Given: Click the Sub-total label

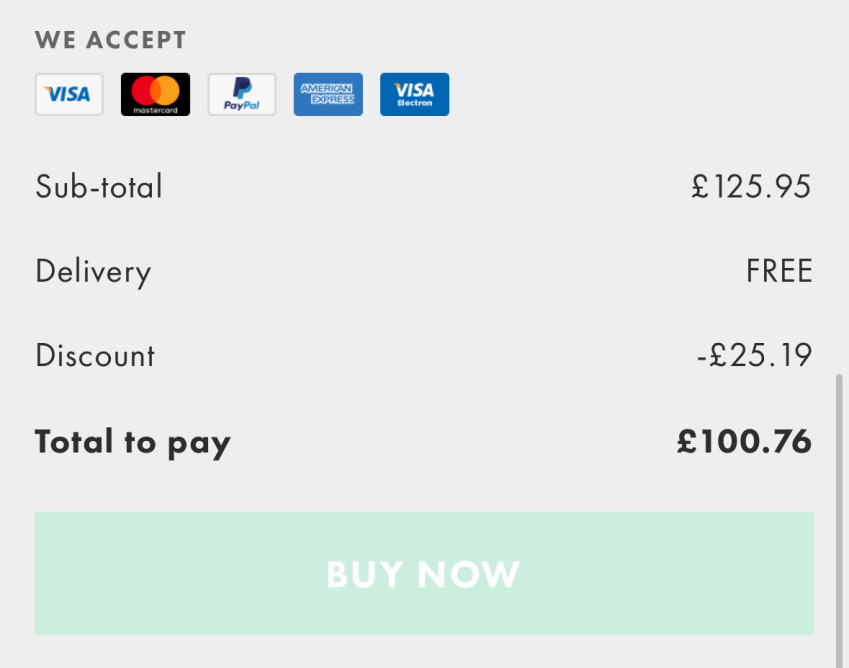Looking at the screenshot, I should pyautogui.click(x=99, y=187).
